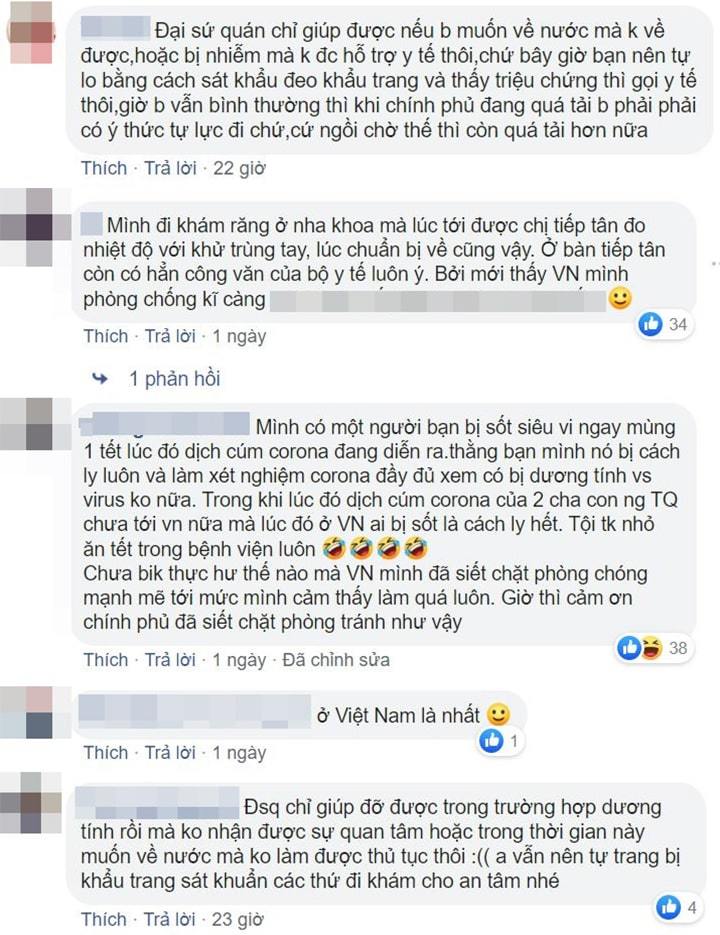Click the like icon with 1 reaction
This screenshot has width=720, height=935.
click(492, 741)
